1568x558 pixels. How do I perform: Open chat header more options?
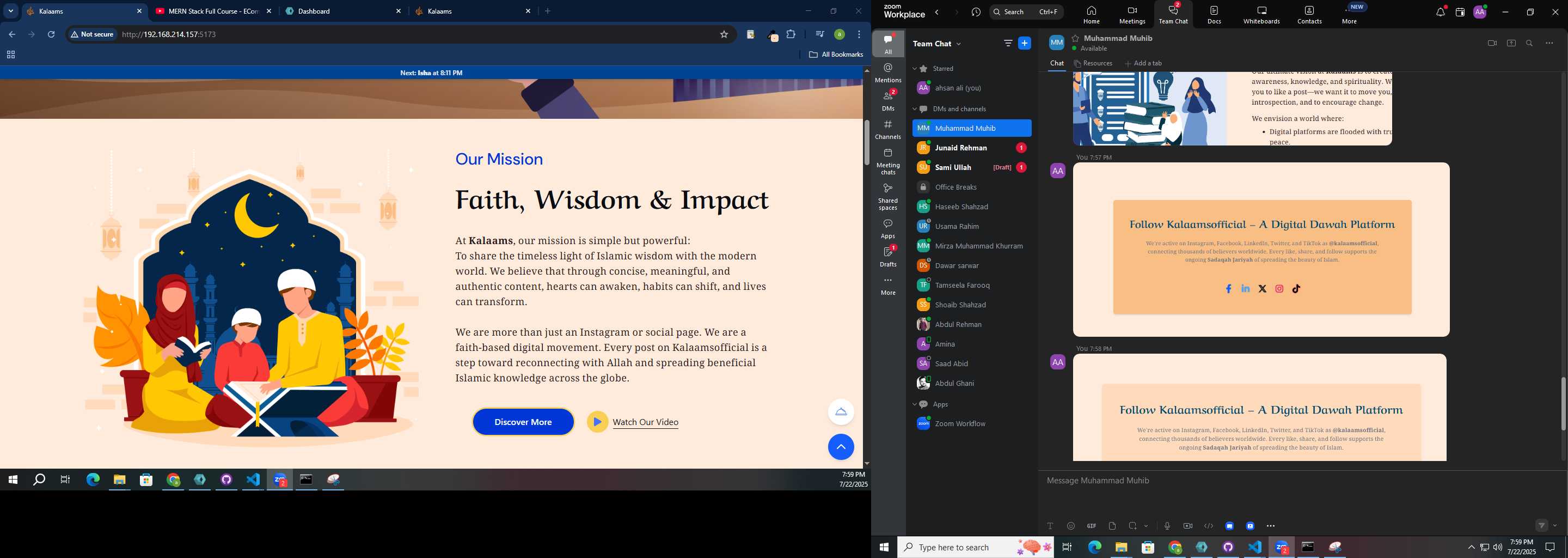coord(1549,43)
